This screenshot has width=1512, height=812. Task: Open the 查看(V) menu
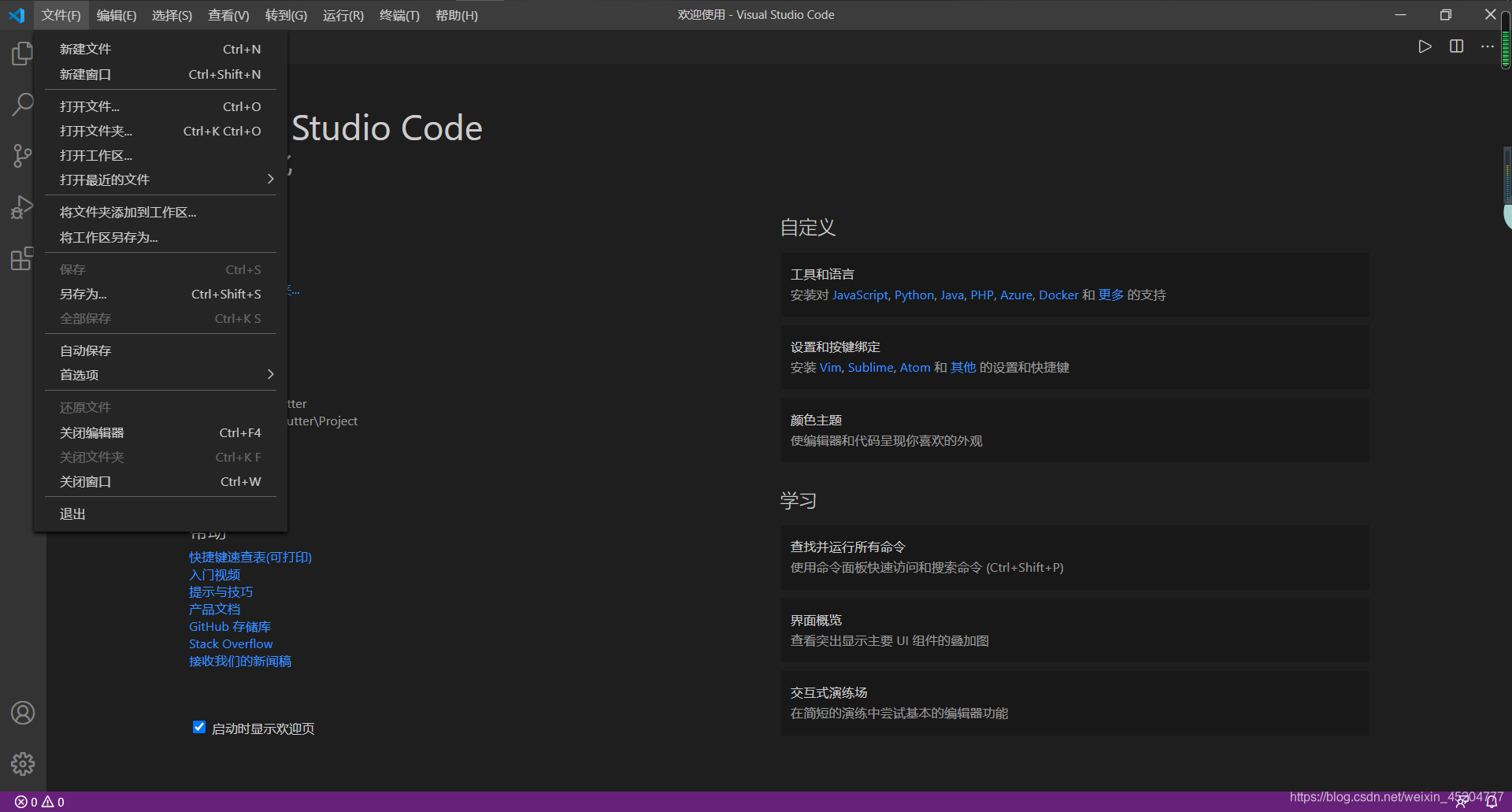(x=228, y=15)
